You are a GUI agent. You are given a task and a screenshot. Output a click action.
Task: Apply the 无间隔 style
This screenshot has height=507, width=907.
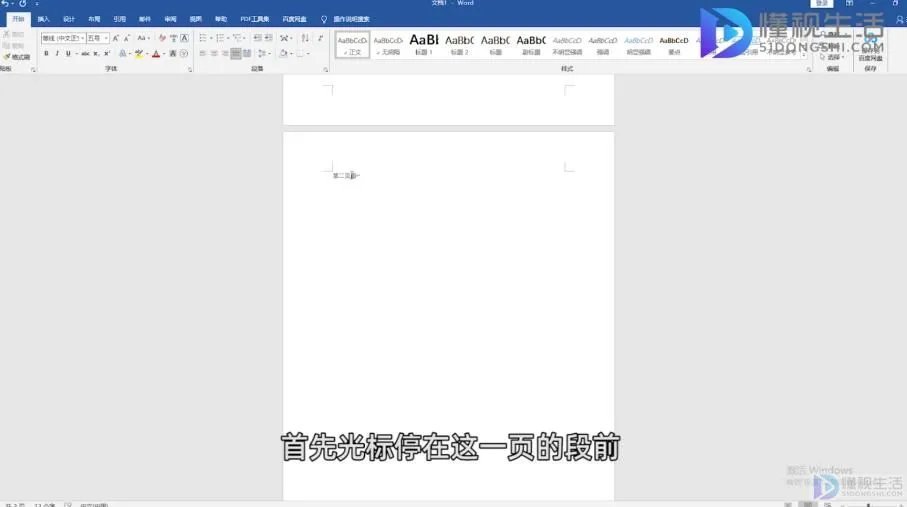pyautogui.click(x=388, y=45)
